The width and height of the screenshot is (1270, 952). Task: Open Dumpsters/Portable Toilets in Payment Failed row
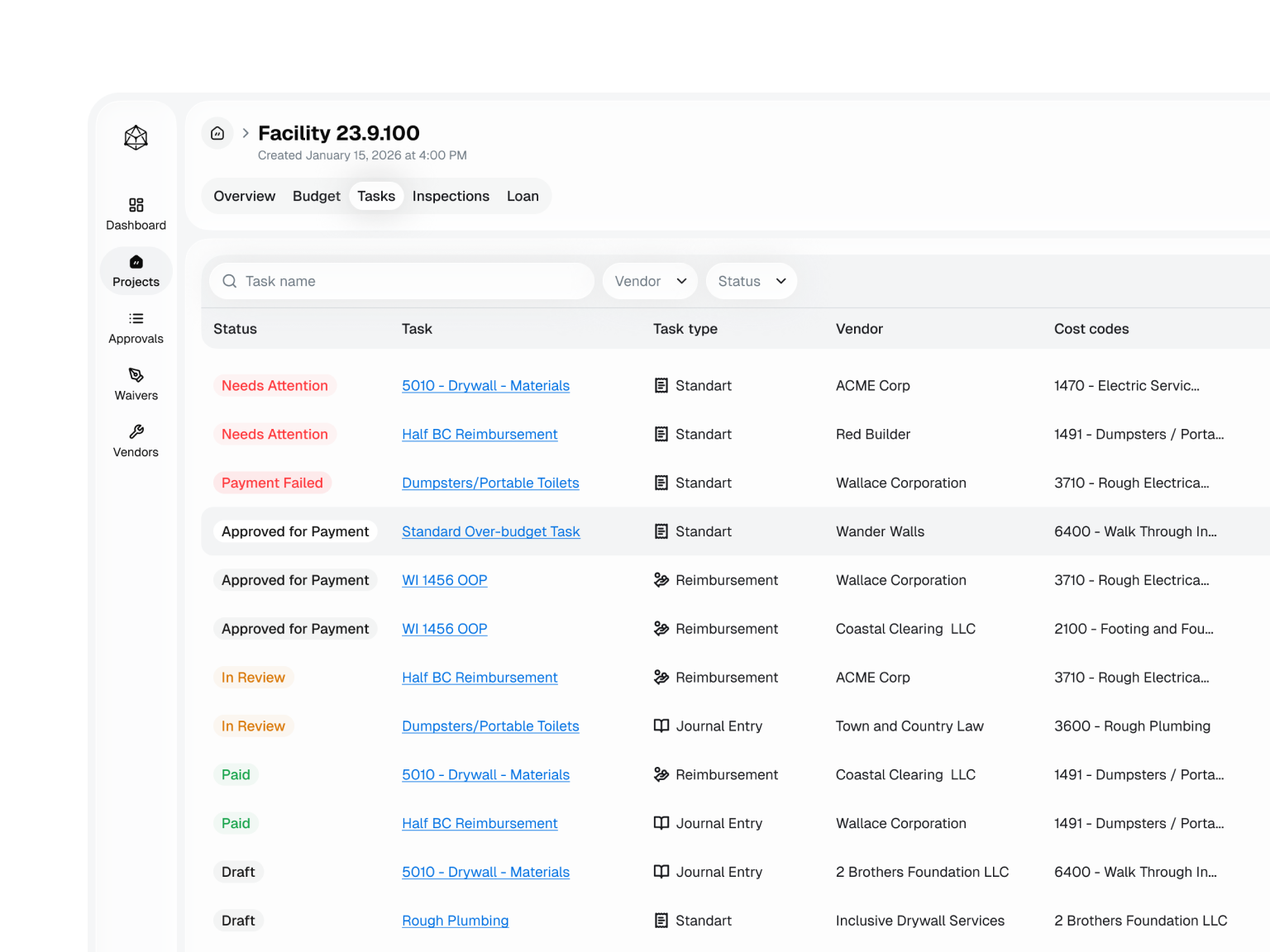pos(490,483)
